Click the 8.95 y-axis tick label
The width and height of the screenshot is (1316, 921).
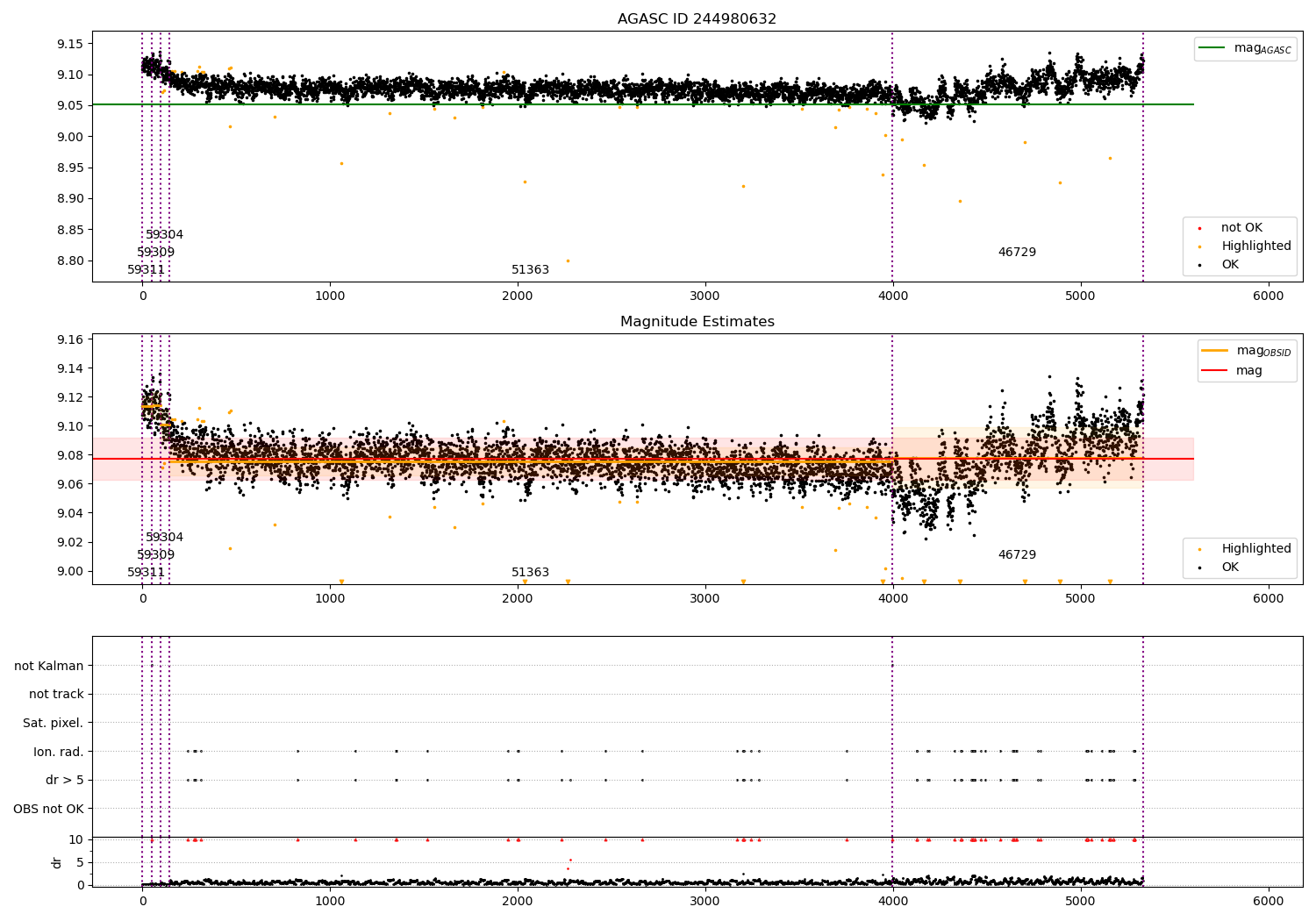68,168
